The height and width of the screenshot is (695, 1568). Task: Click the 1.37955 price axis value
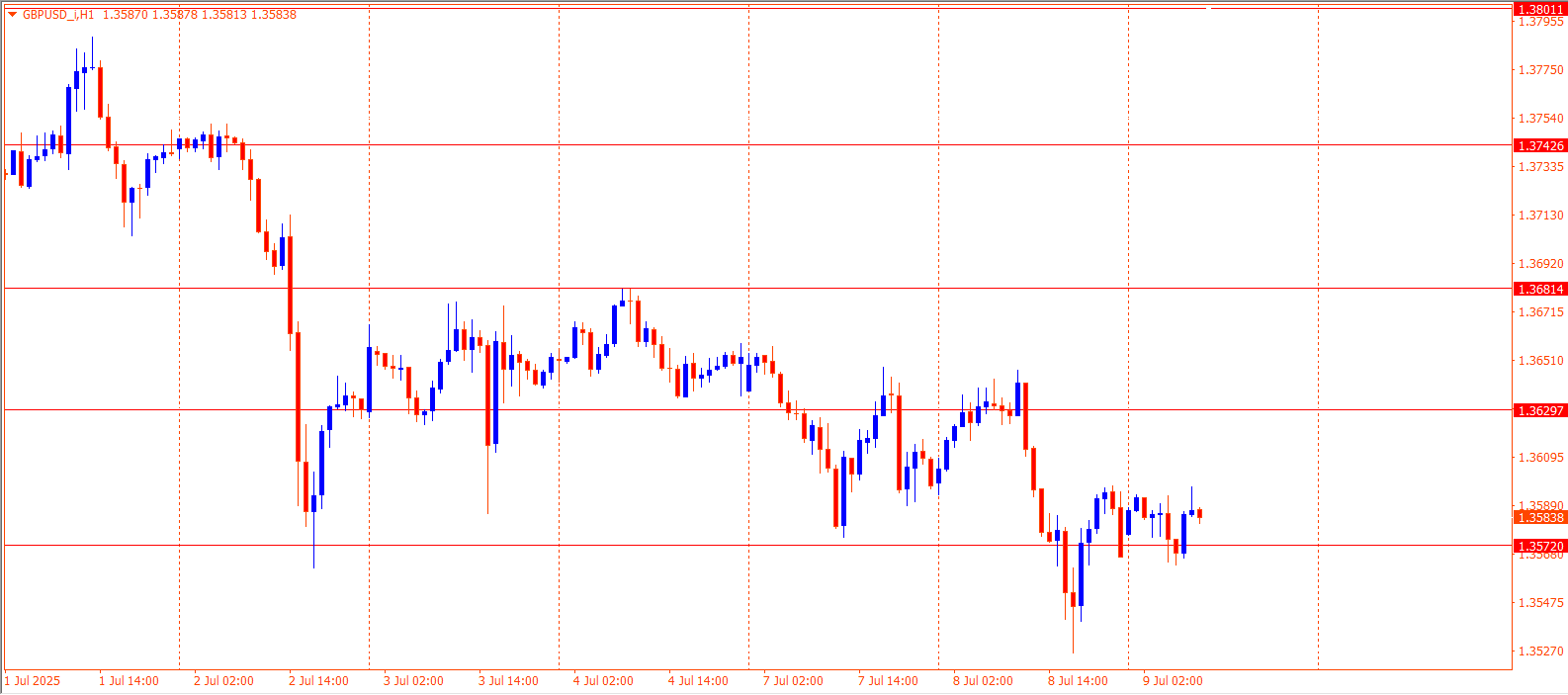click(1541, 22)
